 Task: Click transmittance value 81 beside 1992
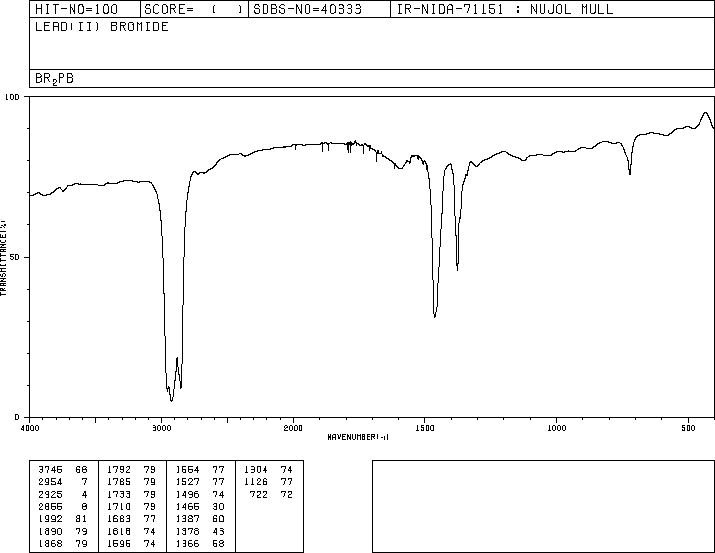[81, 519]
